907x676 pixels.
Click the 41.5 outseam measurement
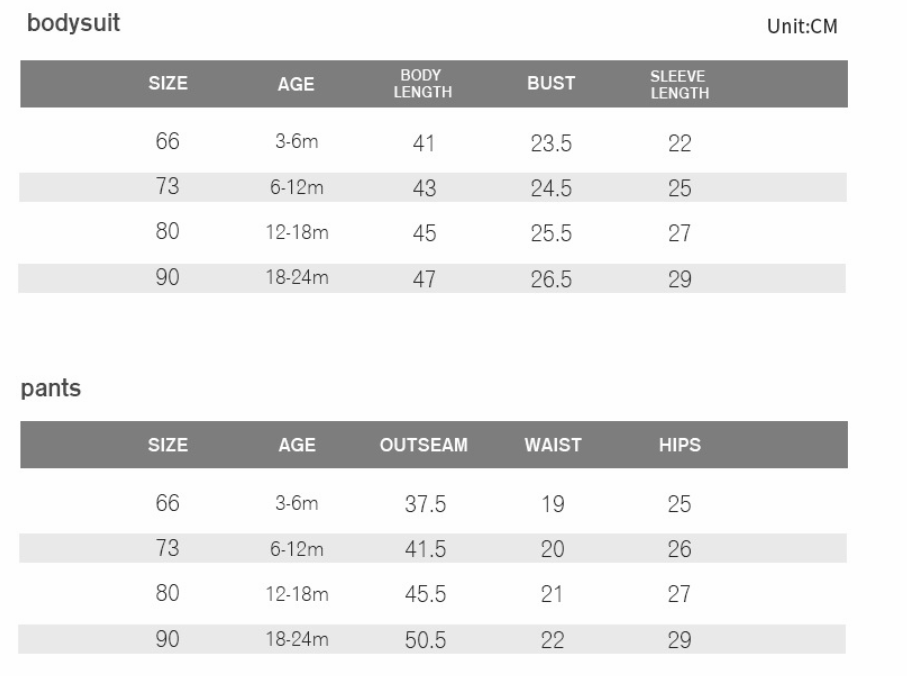click(x=425, y=550)
